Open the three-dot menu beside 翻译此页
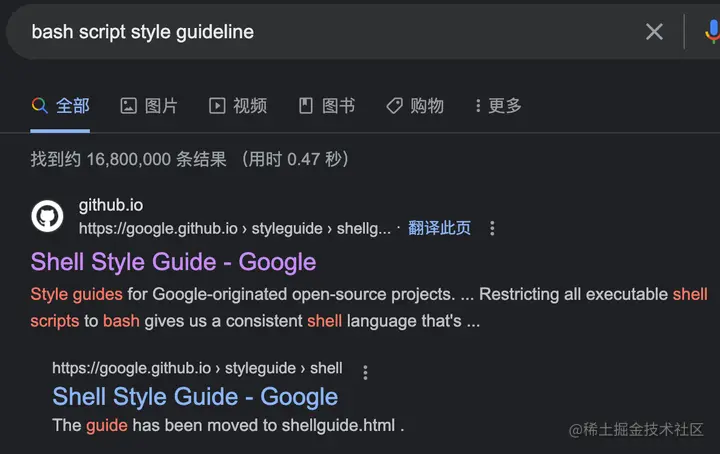The width and height of the screenshot is (720, 454). tap(492, 228)
